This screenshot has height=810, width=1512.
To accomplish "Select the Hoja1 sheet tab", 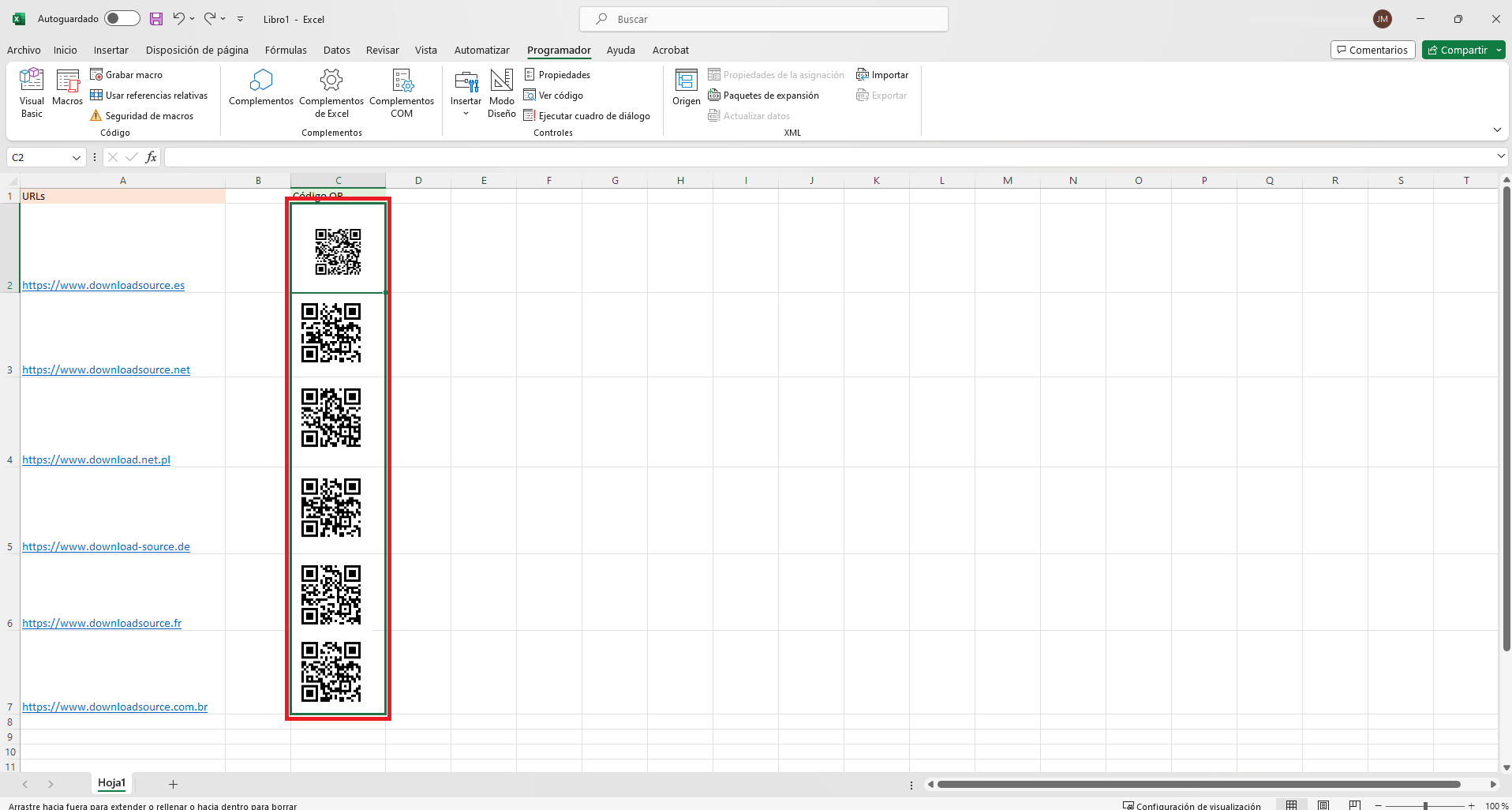I will (111, 782).
